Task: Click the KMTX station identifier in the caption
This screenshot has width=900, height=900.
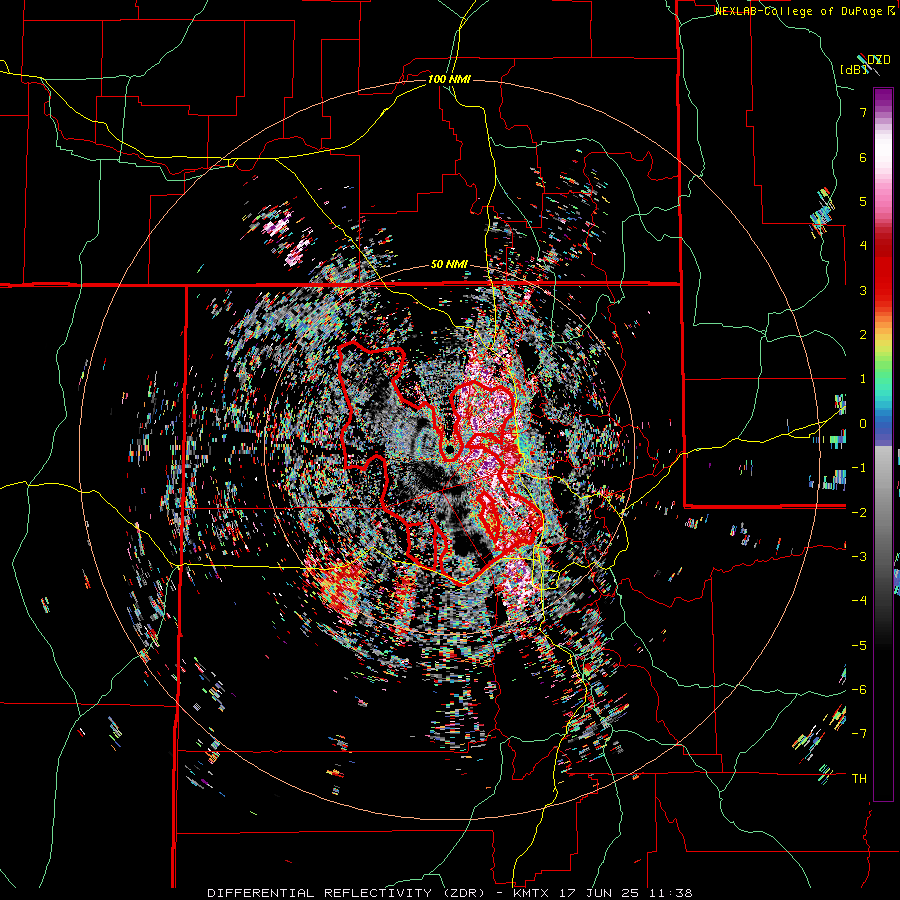Action: point(534,893)
